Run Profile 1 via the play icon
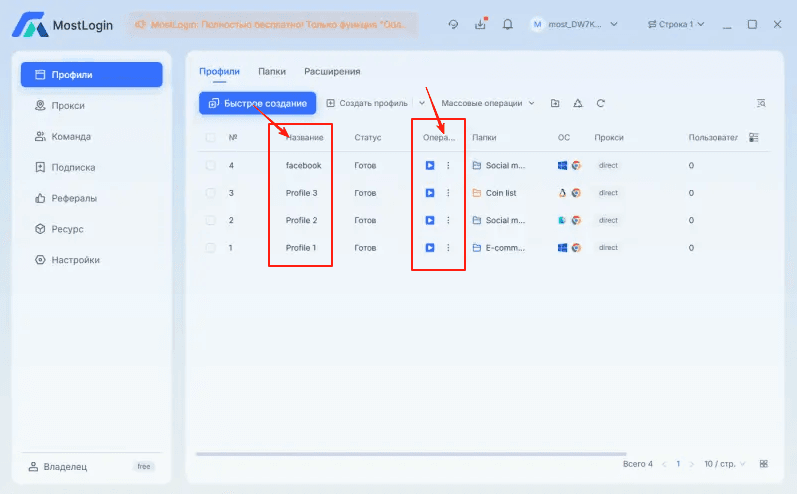Viewport: 797px width, 494px height. (x=430, y=248)
